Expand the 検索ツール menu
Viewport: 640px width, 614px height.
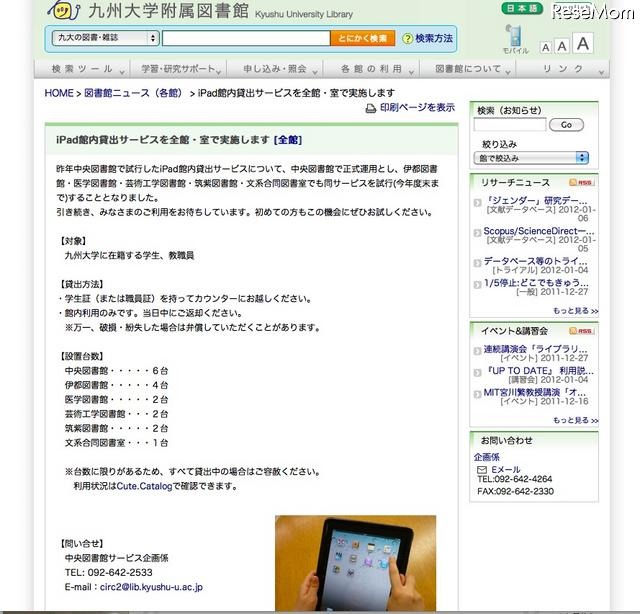click(82, 69)
